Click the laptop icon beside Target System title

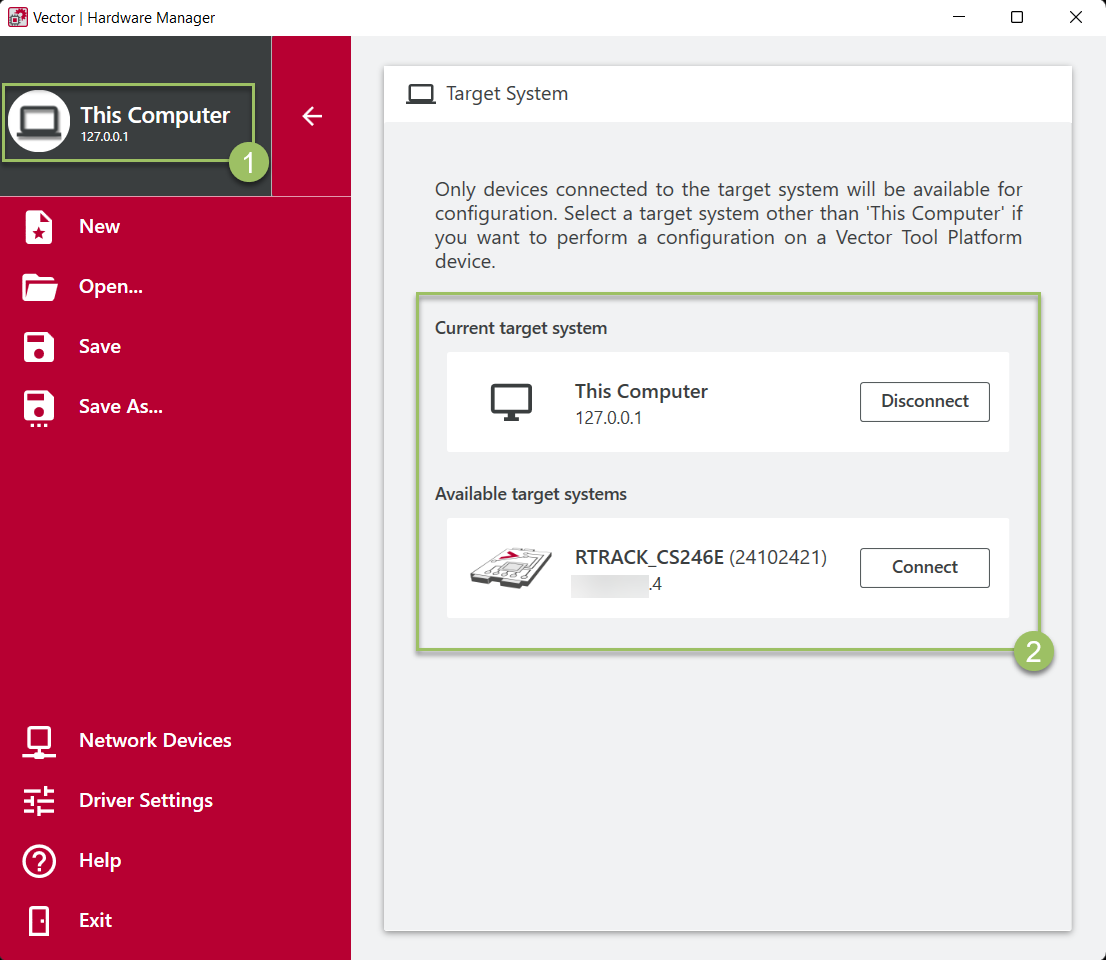pyautogui.click(x=421, y=94)
